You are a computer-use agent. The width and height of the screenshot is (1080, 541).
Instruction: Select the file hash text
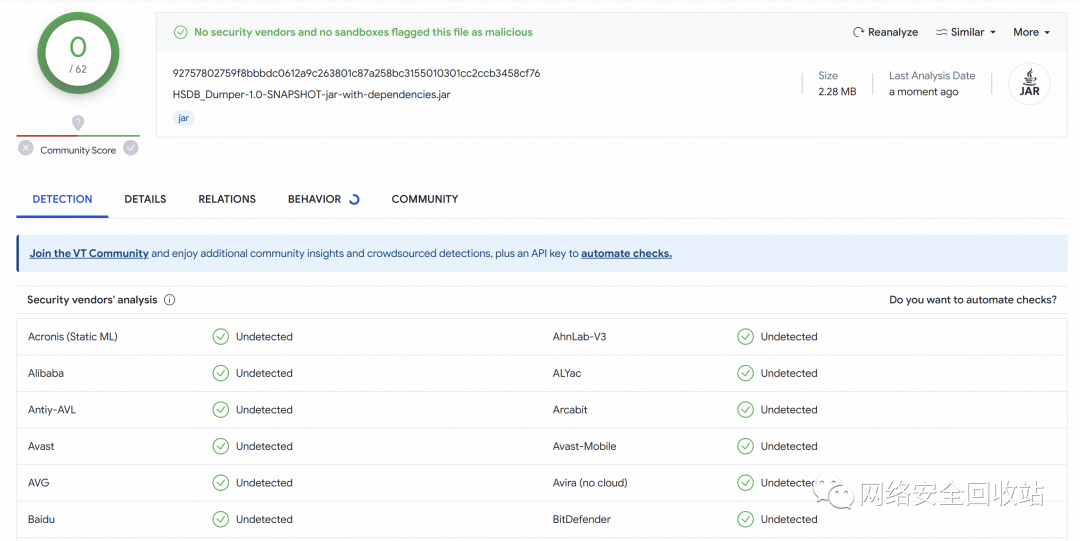click(356, 73)
